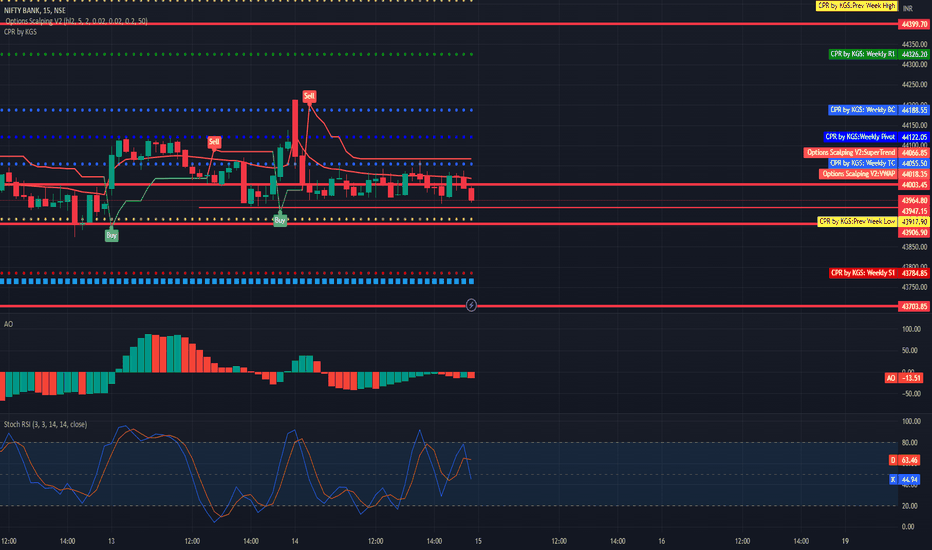Select the CPR by KGS indicator legend

pyautogui.click(x=20, y=32)
